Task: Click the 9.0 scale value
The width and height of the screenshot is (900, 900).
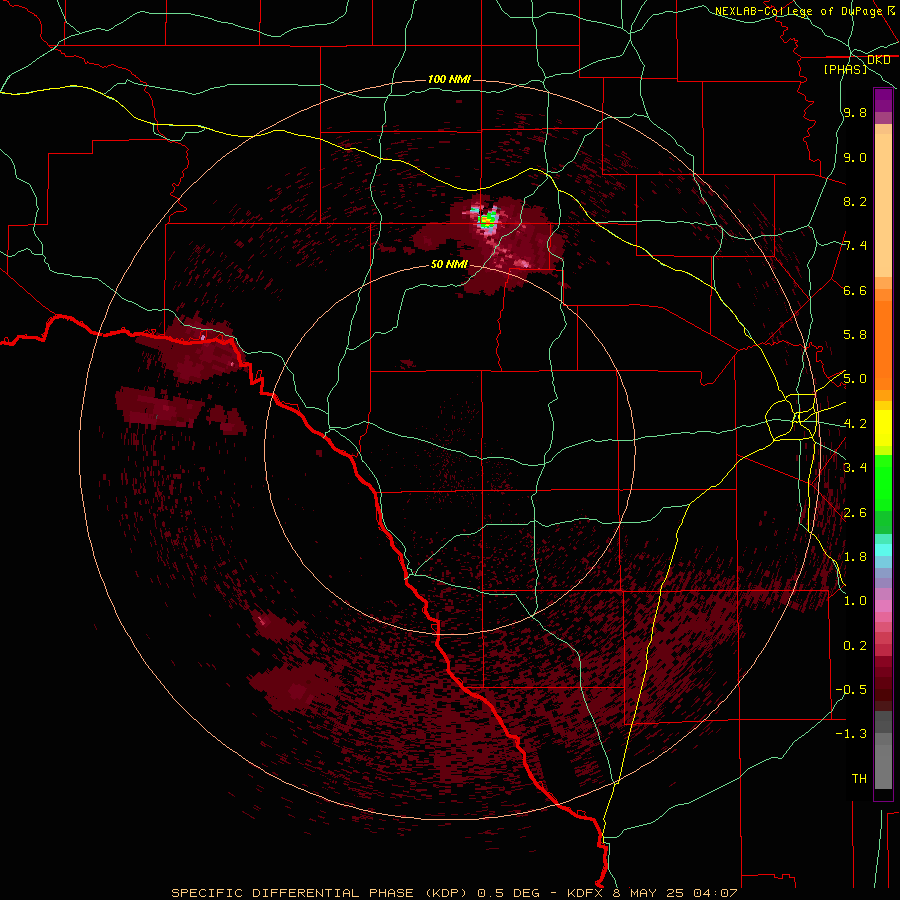Action: pyautogui.click(x=855, y=157)
